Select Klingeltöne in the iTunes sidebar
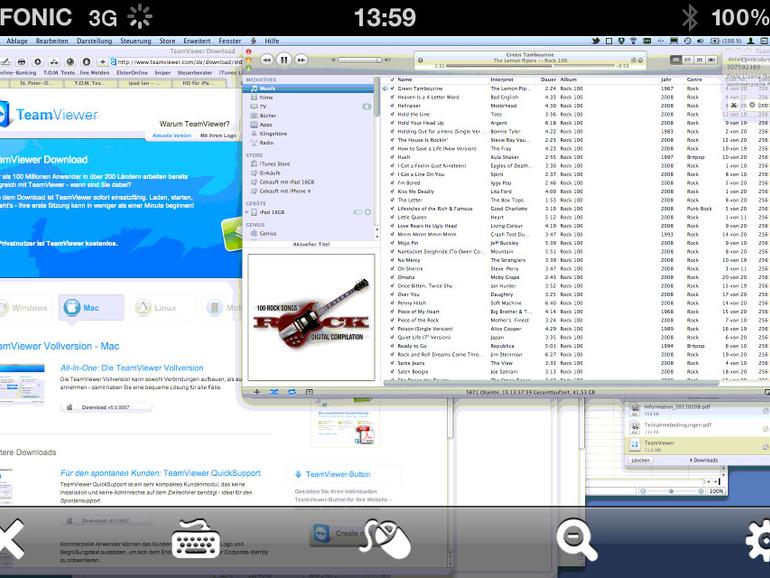 (x=309, y=134)
